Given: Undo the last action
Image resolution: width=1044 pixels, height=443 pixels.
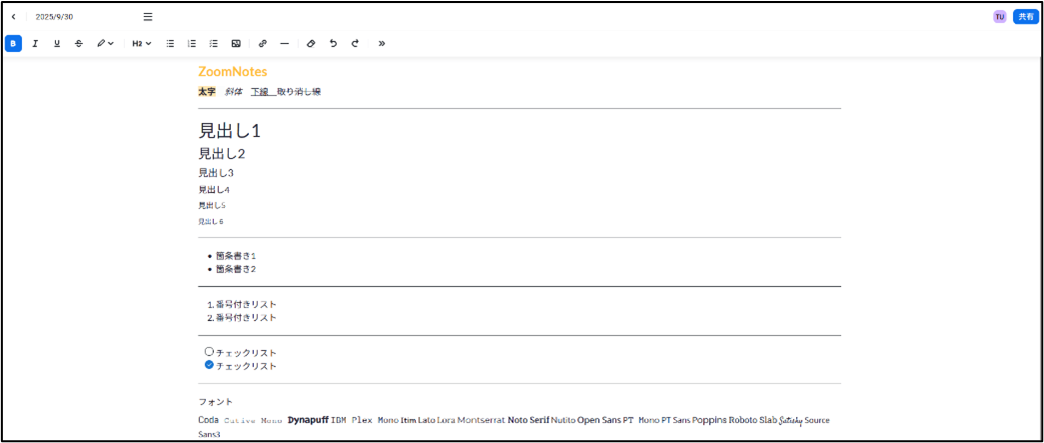Looking at the screenshot, I should coord(333,43).
